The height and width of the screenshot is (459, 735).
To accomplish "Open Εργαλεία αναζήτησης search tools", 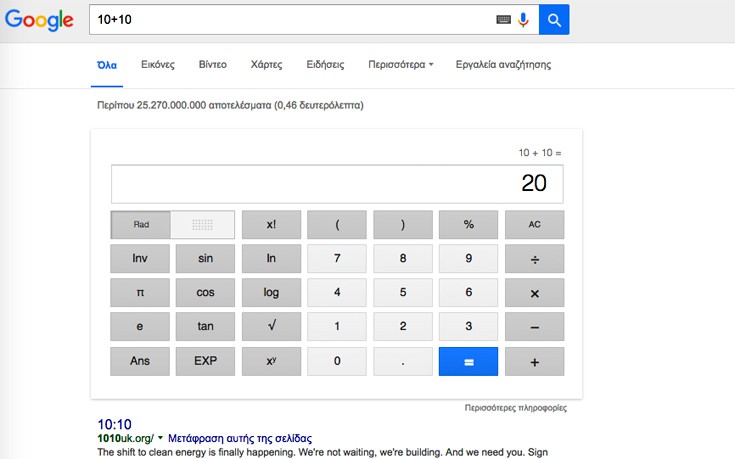I will 503,65.
